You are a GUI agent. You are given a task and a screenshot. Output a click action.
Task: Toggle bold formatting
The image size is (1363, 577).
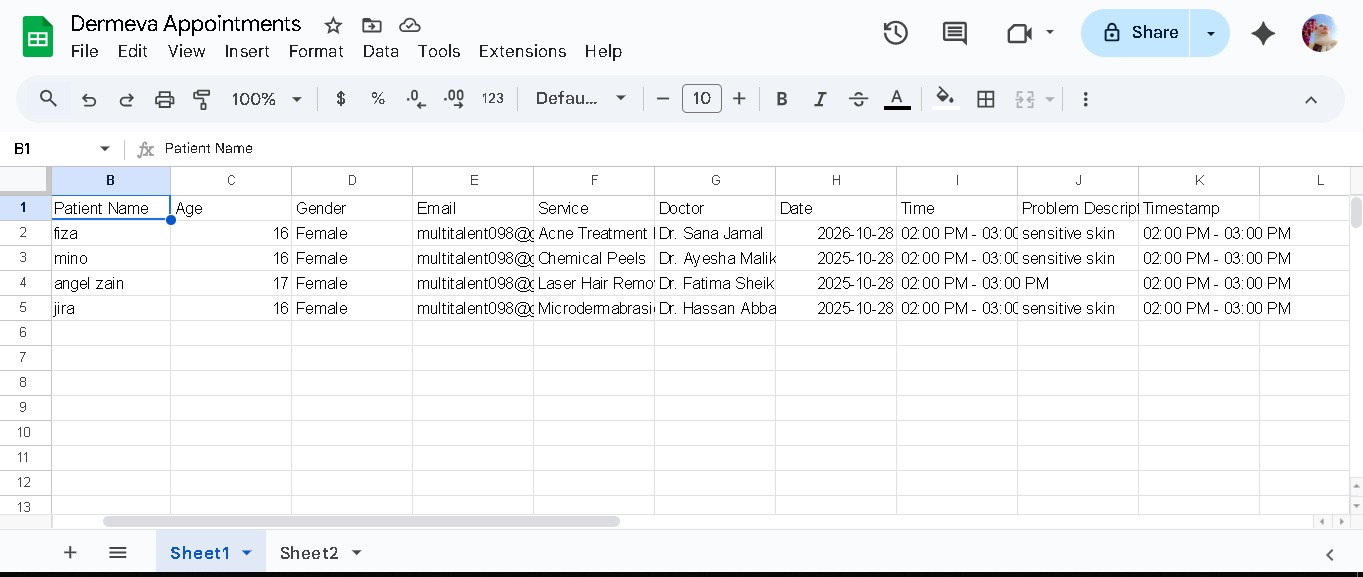tap(782, 99)
